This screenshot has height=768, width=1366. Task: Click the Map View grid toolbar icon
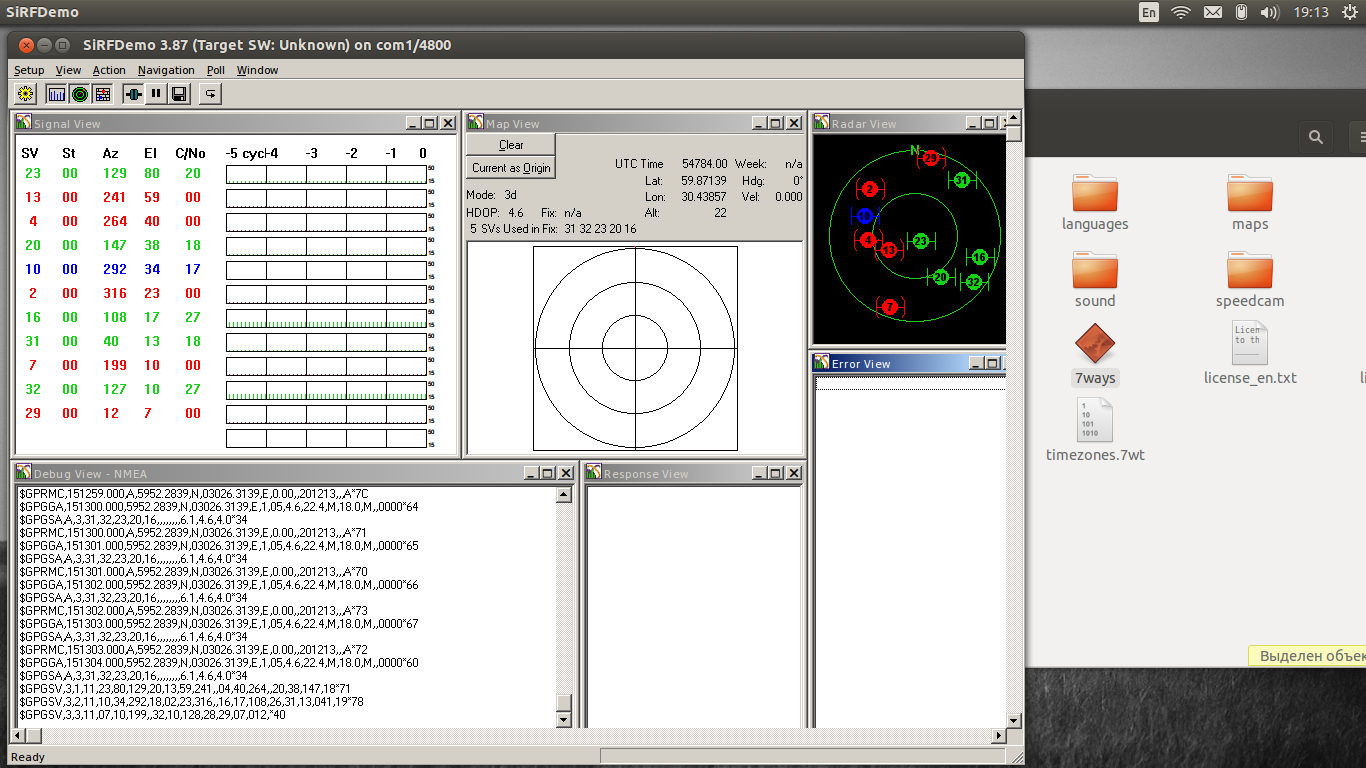[102, 94]
